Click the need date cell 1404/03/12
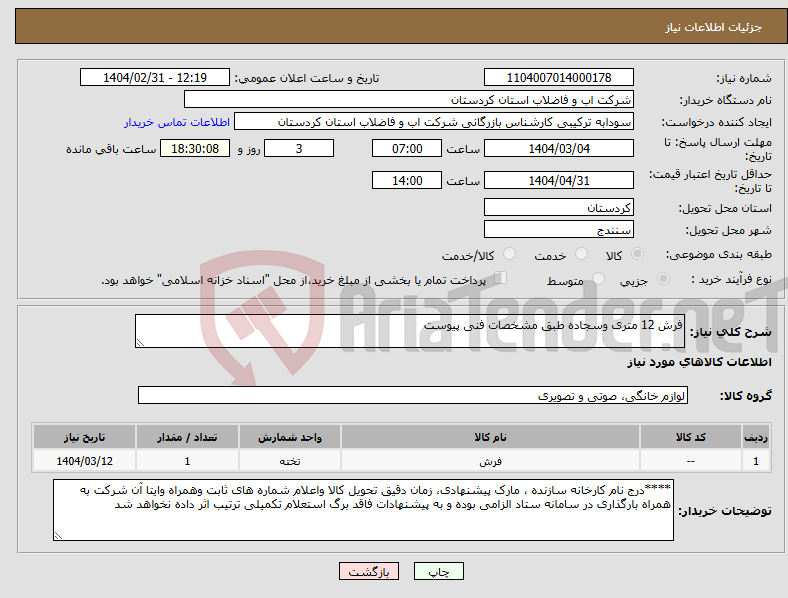 pos(84,461)
